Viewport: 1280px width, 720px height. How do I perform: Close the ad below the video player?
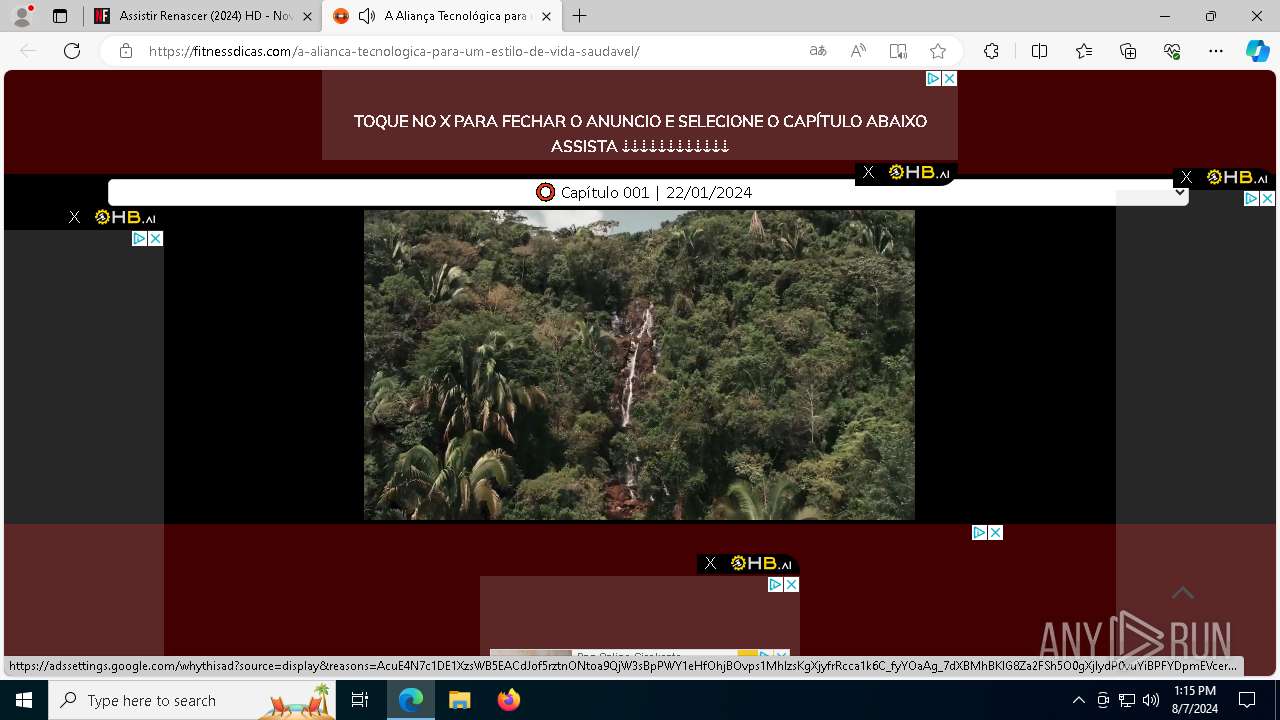click(x=995, y=532)
